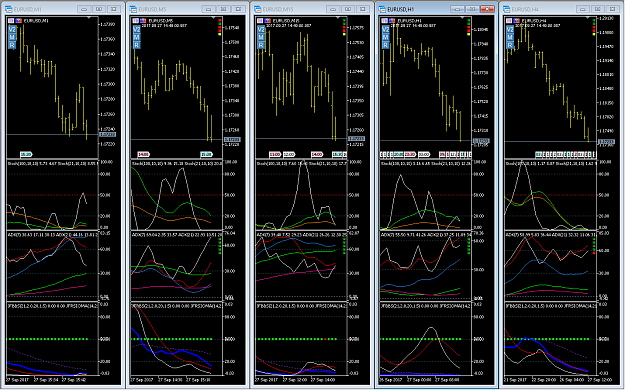Viewport: 625px width, 390px height.
Task: Click the chart window icon in the EURUSD,M1 title bar
Action: [x=8, y=9]
